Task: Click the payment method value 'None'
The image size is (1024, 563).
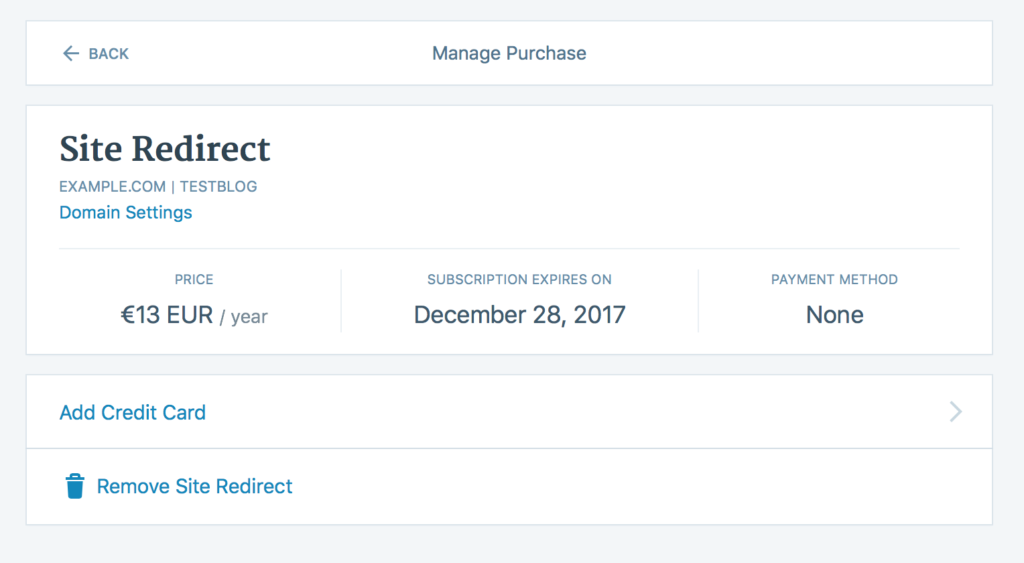Action: click(x=834, y=315)
